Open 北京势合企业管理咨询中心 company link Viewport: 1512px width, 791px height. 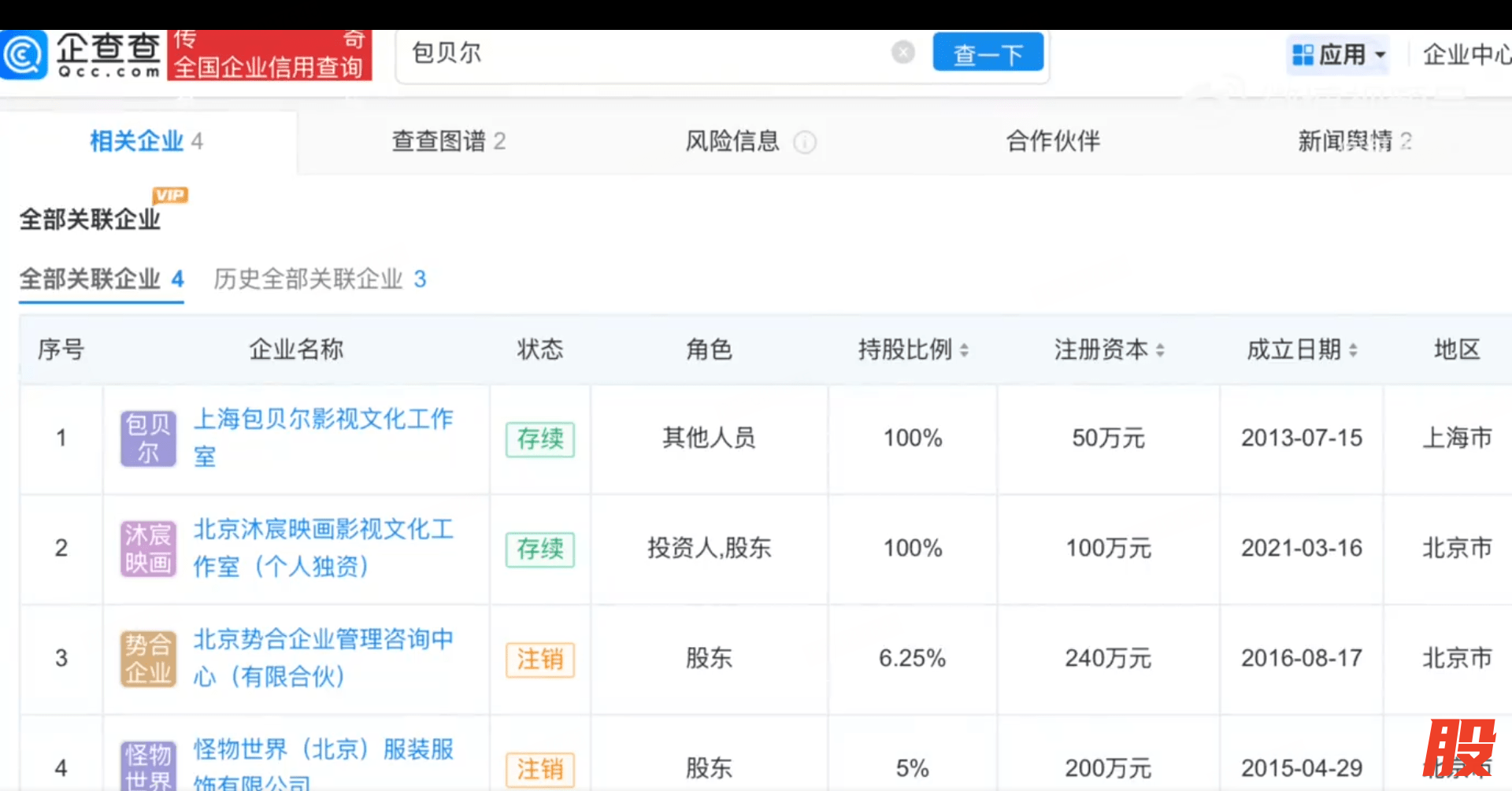tap(324, 658)
